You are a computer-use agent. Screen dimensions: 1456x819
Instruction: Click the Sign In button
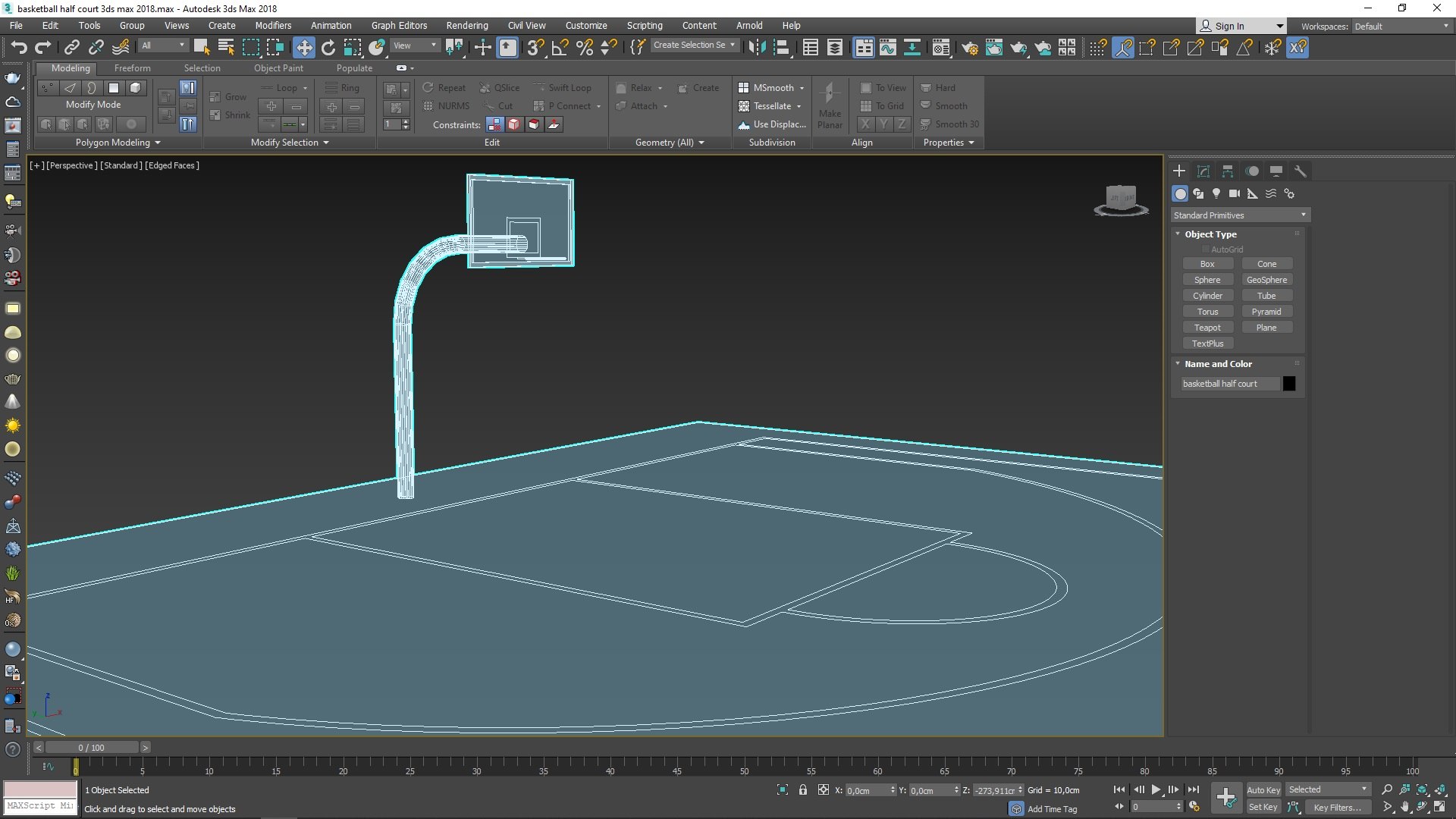click(x=1241, y=26)
